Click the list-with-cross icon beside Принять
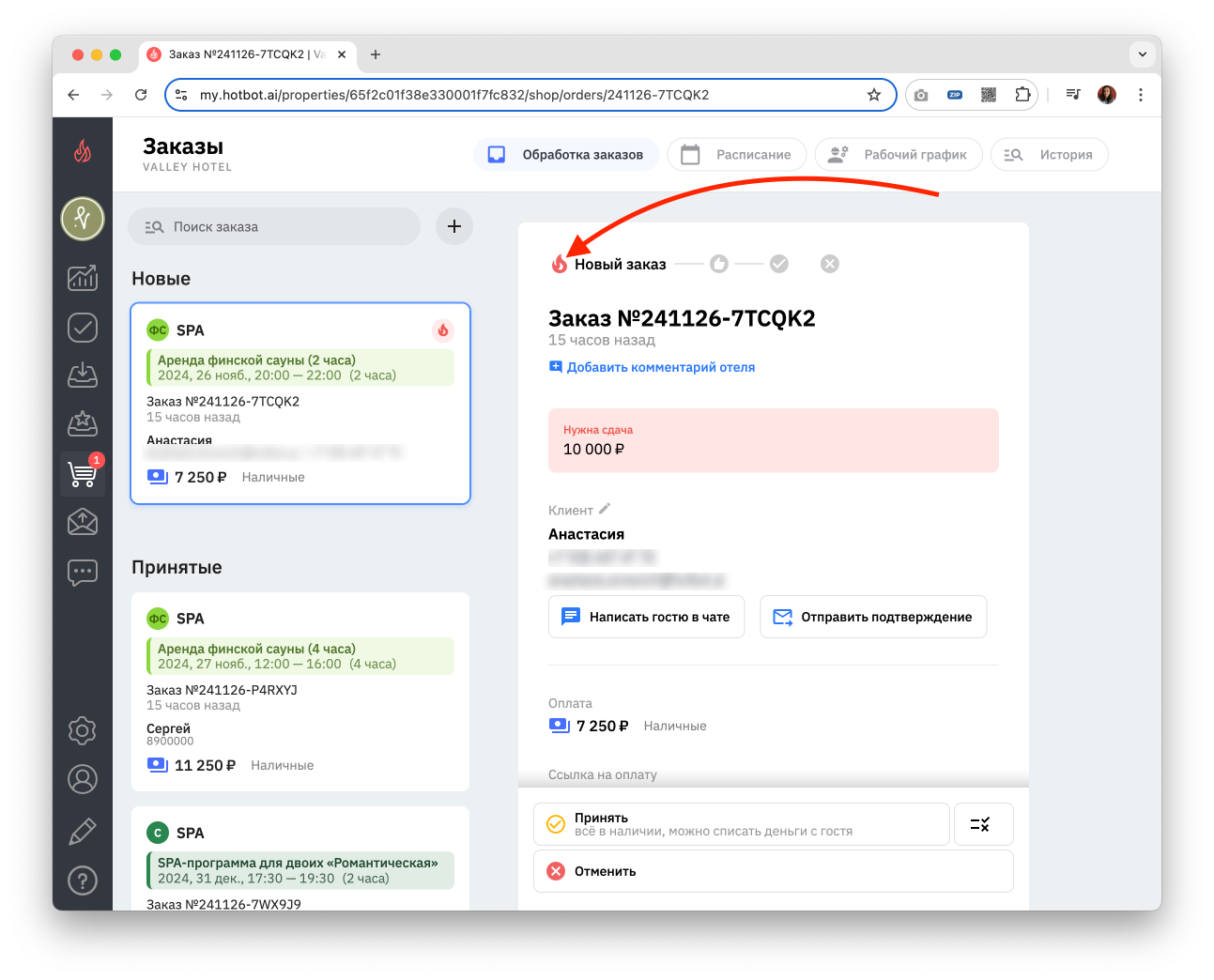This screenshot has width=1214, height=980. point(983,824)
